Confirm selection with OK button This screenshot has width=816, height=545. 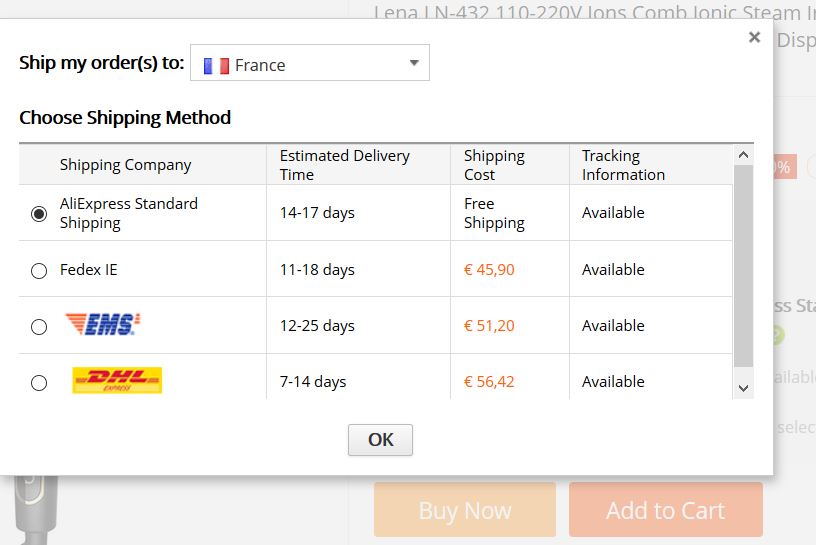point(380,440)
